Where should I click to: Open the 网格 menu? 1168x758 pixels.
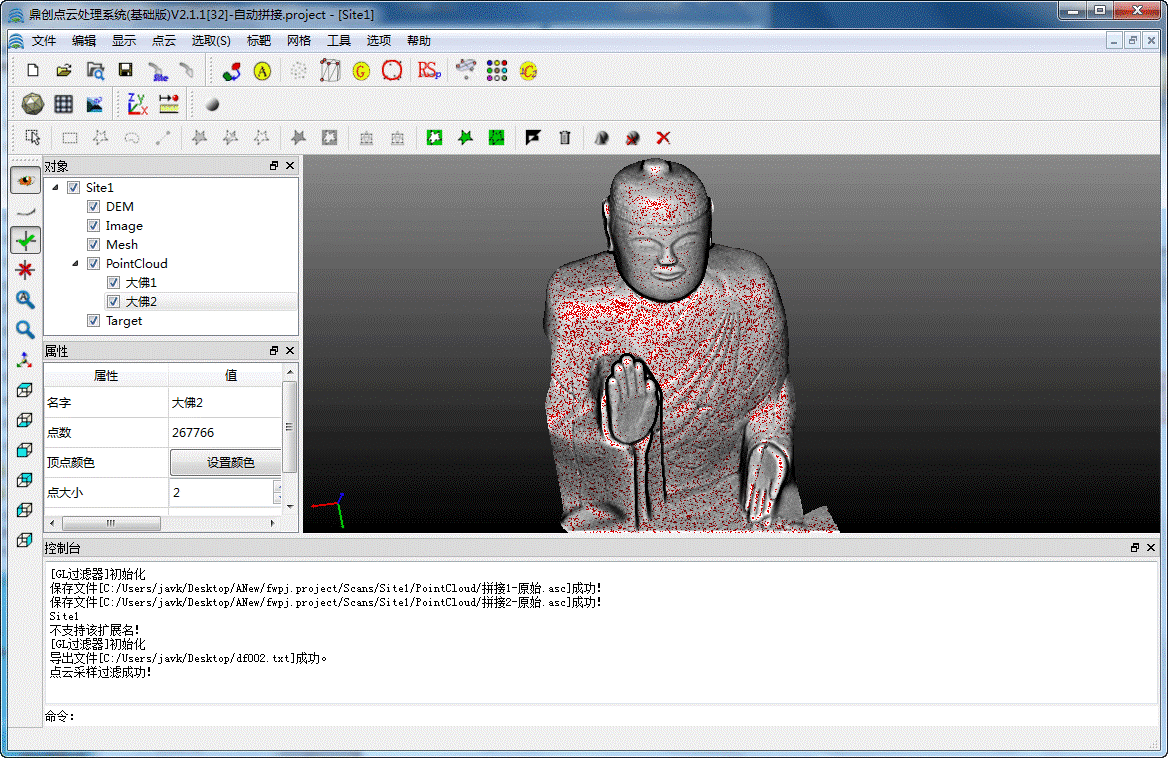(298, 41)
